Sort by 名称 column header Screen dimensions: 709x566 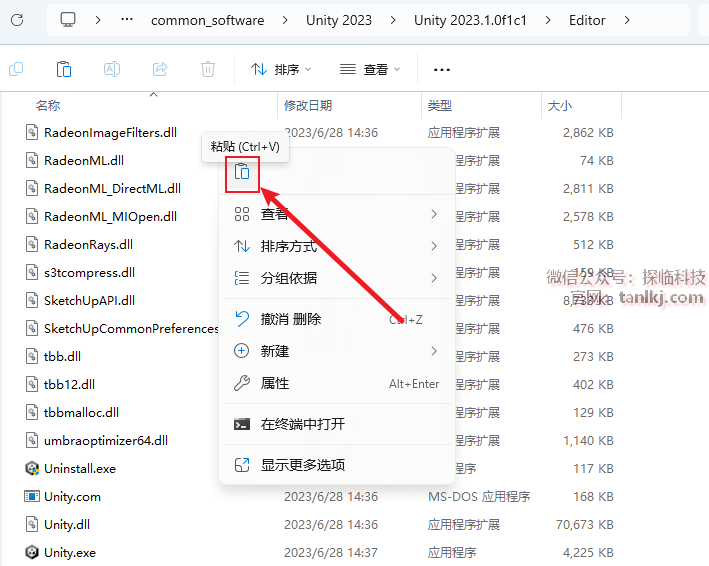point(48,106)
